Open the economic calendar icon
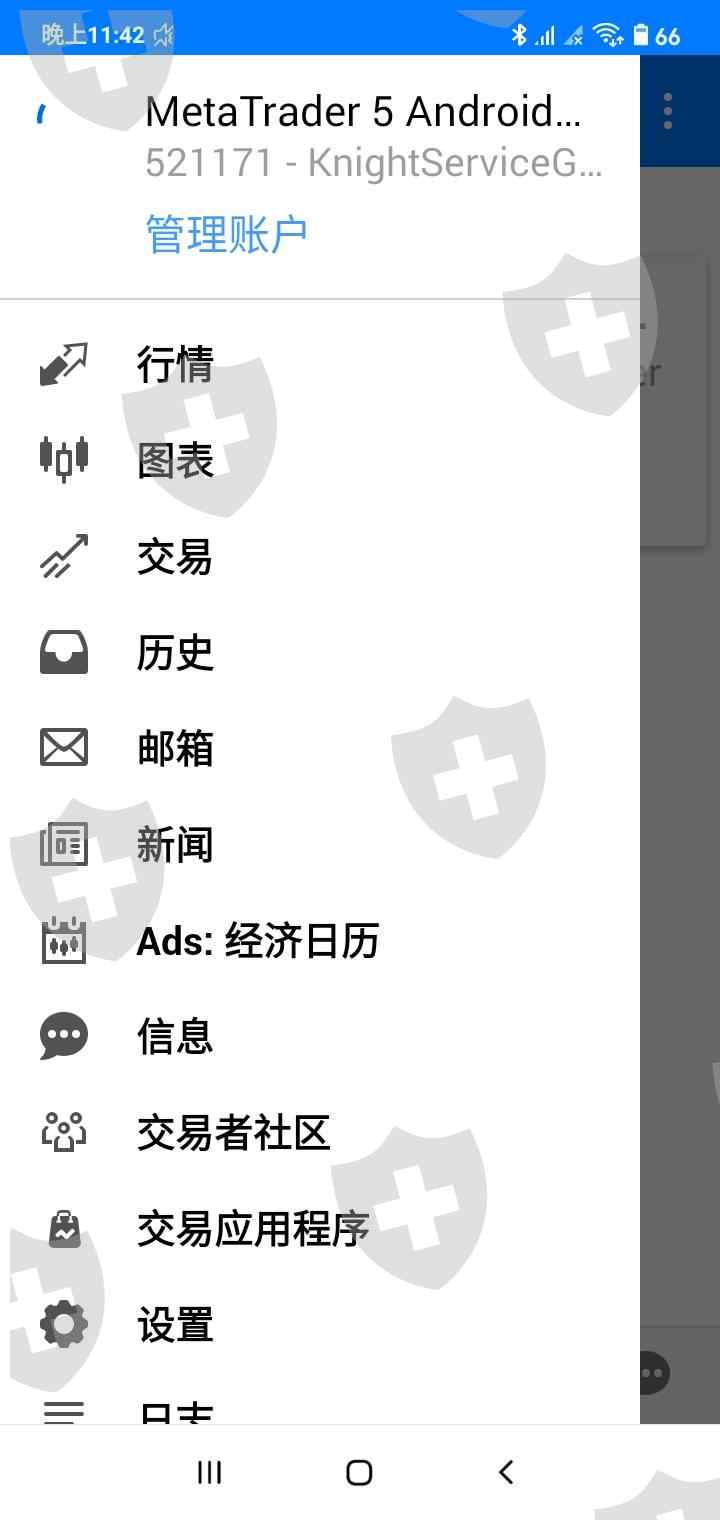 tap(64, 940)
